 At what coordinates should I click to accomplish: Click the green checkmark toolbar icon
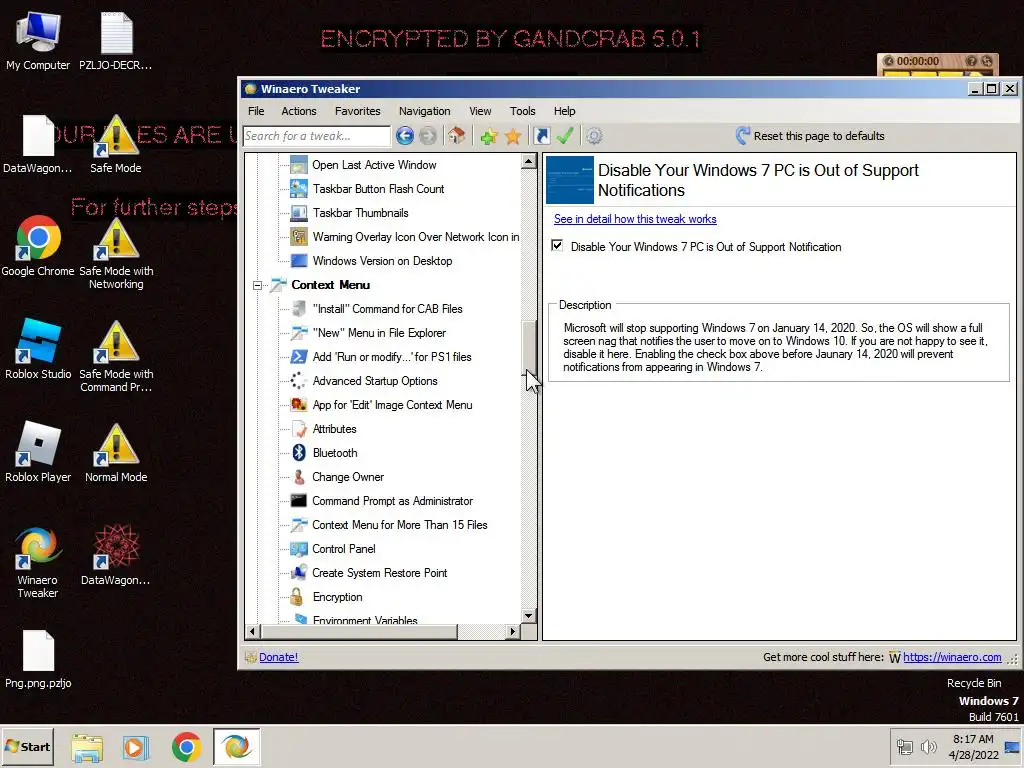tap(565, 136)
